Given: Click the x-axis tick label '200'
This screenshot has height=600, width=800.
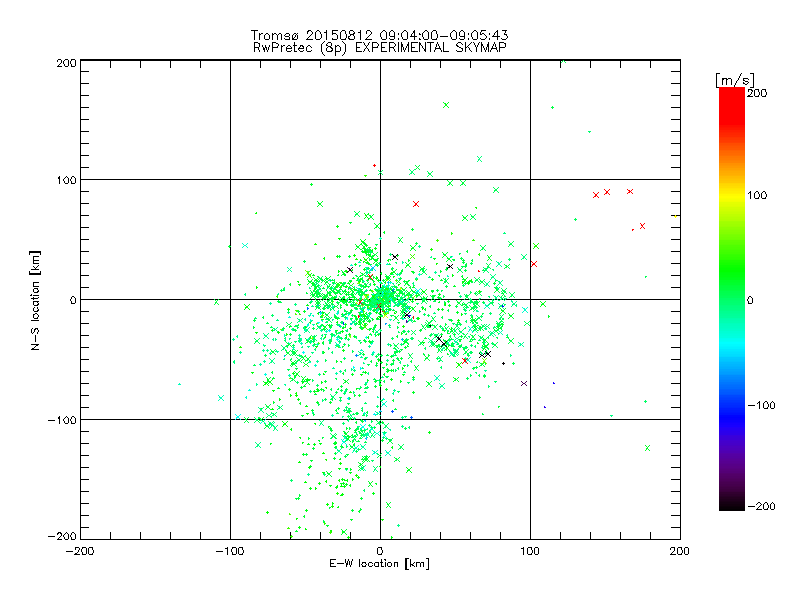Looking at the screenshot, I should [680, 551].
